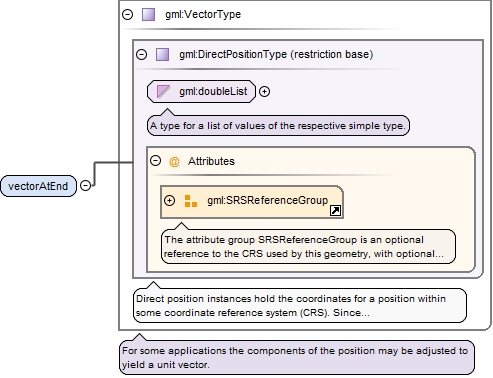Follow the SRSReferenceGroup reference arrow icon
Viewport: 493px width, 378px height.
335,211
